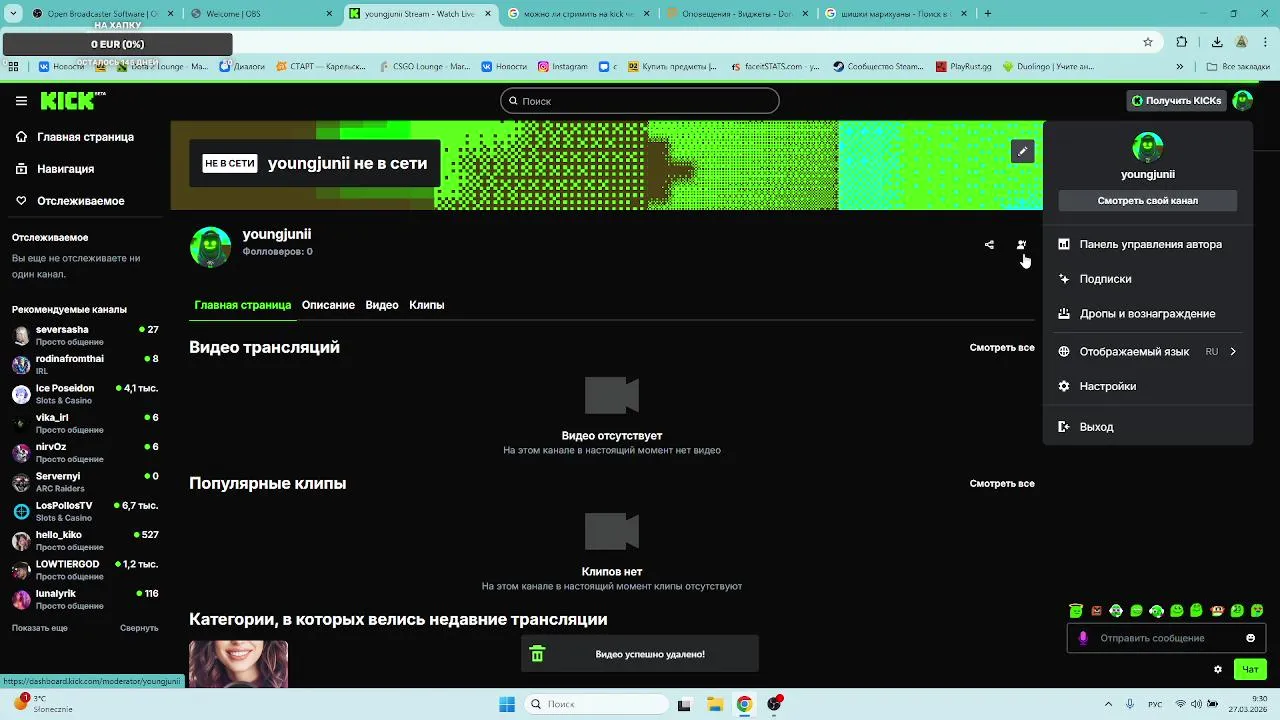The width and height of the screenshot is (1280, 720).
Task: Expand the bookmarks bar overflow chevron
Action: 1180,67
